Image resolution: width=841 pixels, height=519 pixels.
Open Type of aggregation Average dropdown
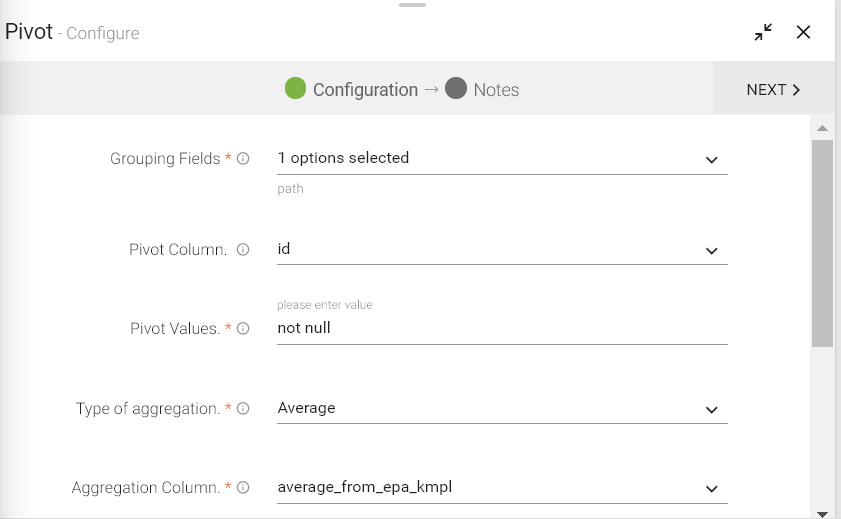point(711,409)
